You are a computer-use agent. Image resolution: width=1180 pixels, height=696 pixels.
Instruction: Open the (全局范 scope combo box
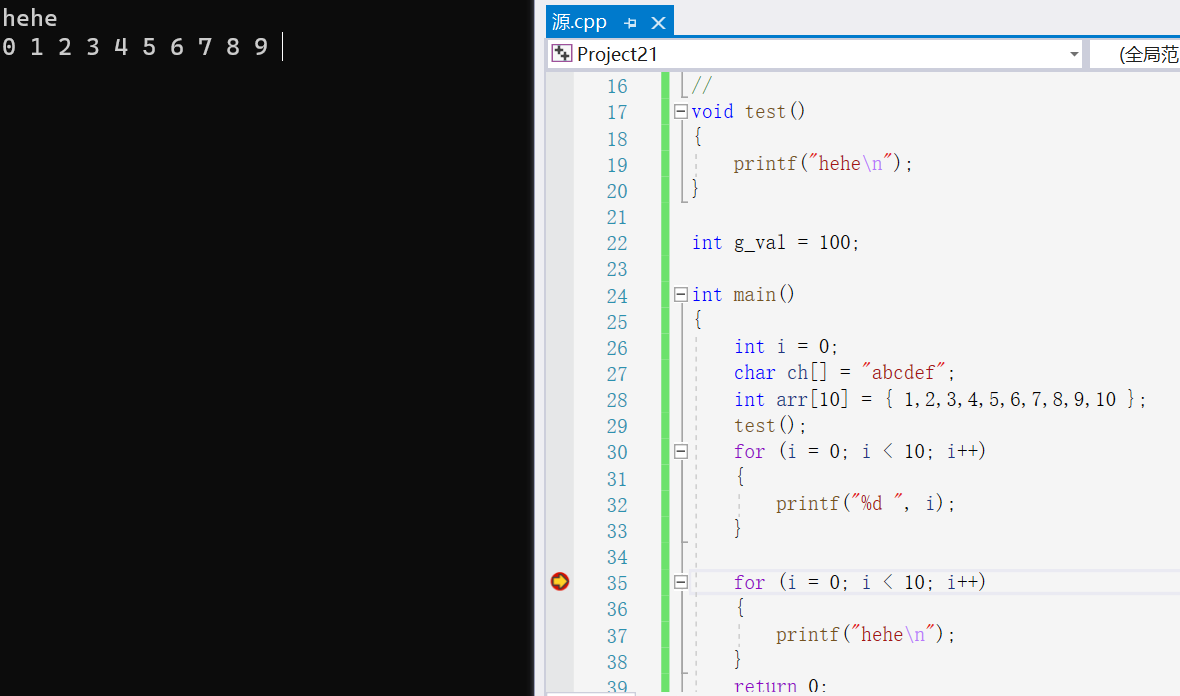(x=1136, y=54)
